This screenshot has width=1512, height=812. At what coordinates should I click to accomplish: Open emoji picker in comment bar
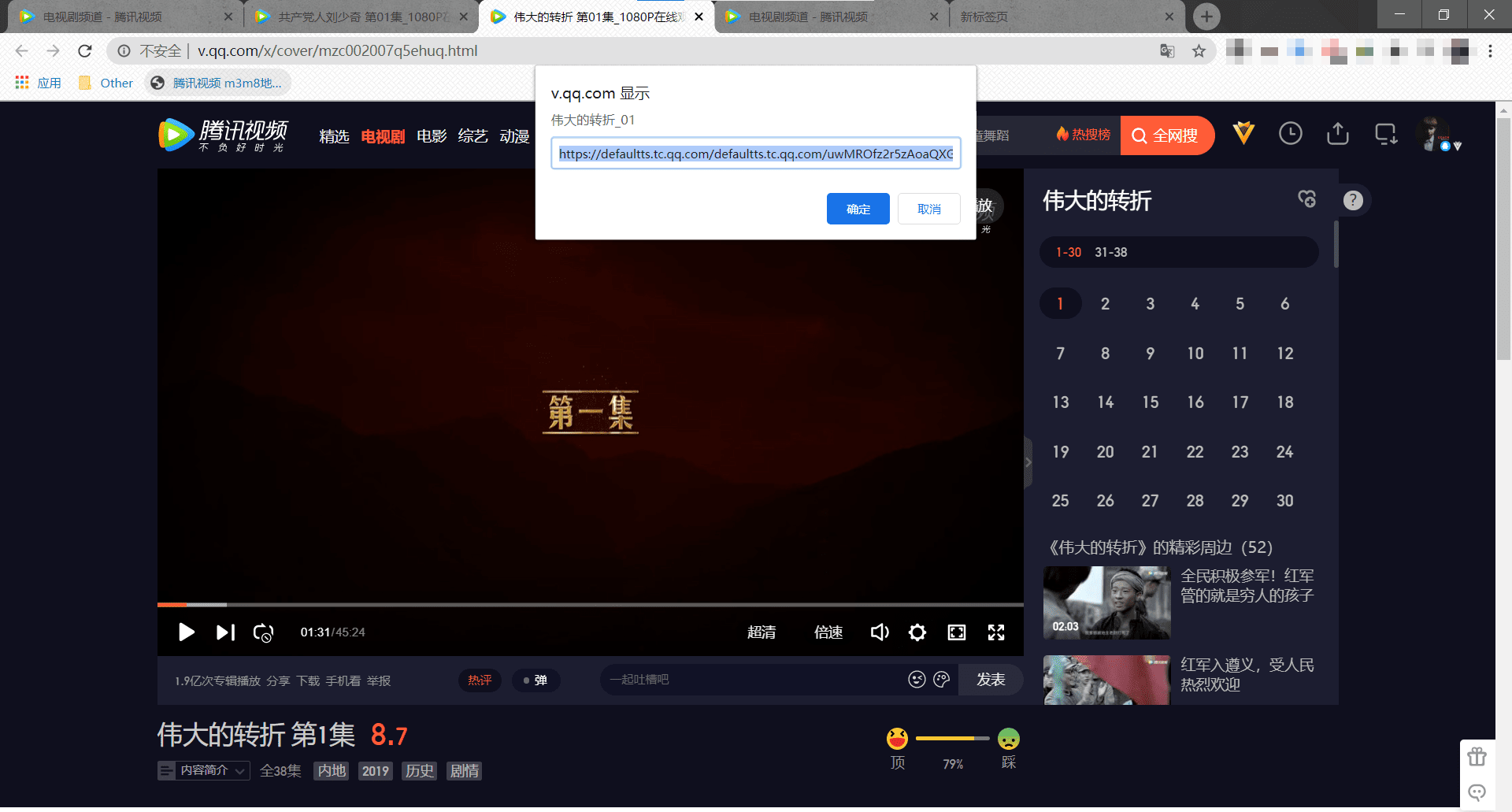pyautogui.click(x=917, y=680)
